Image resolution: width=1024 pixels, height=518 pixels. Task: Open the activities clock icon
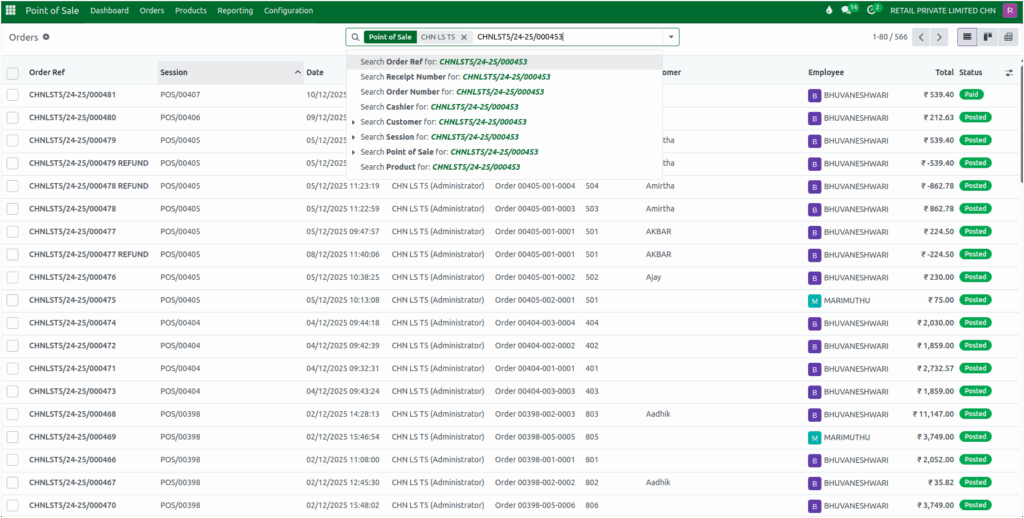[874, 10]
